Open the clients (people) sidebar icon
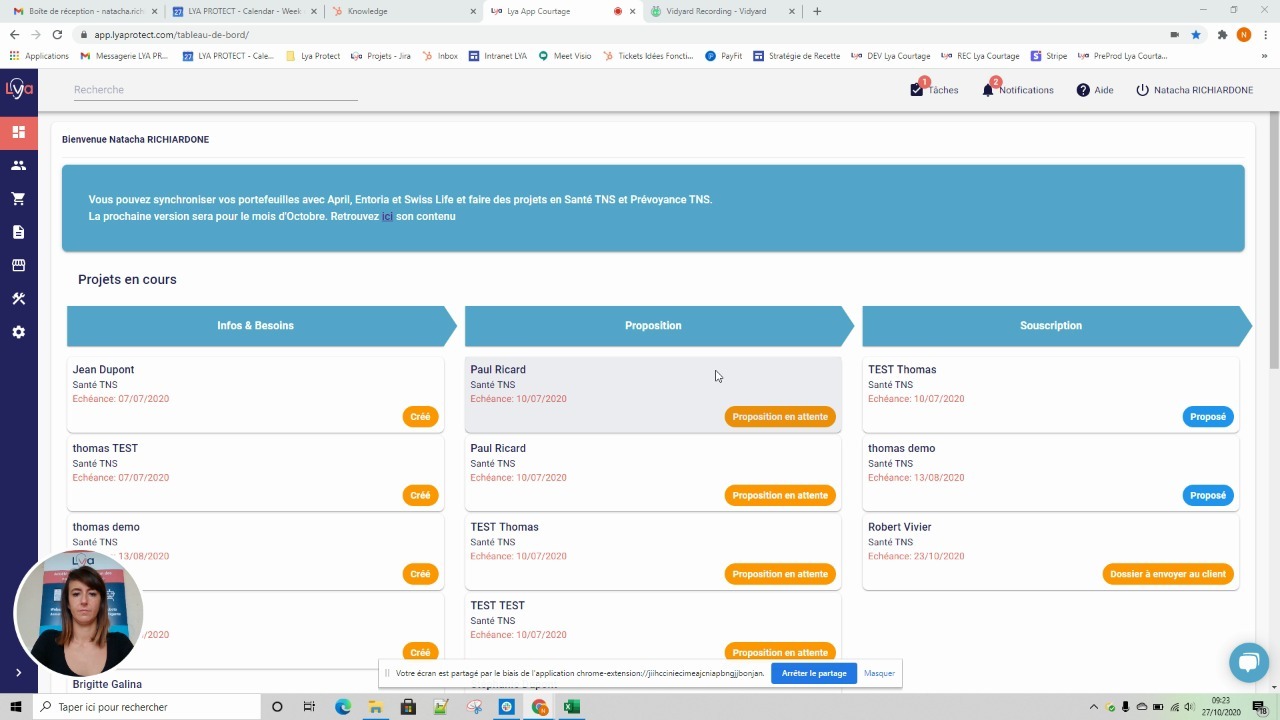The height and width of the screenshot is (720, 1280). pyautogui.click(x=18, y=165)
